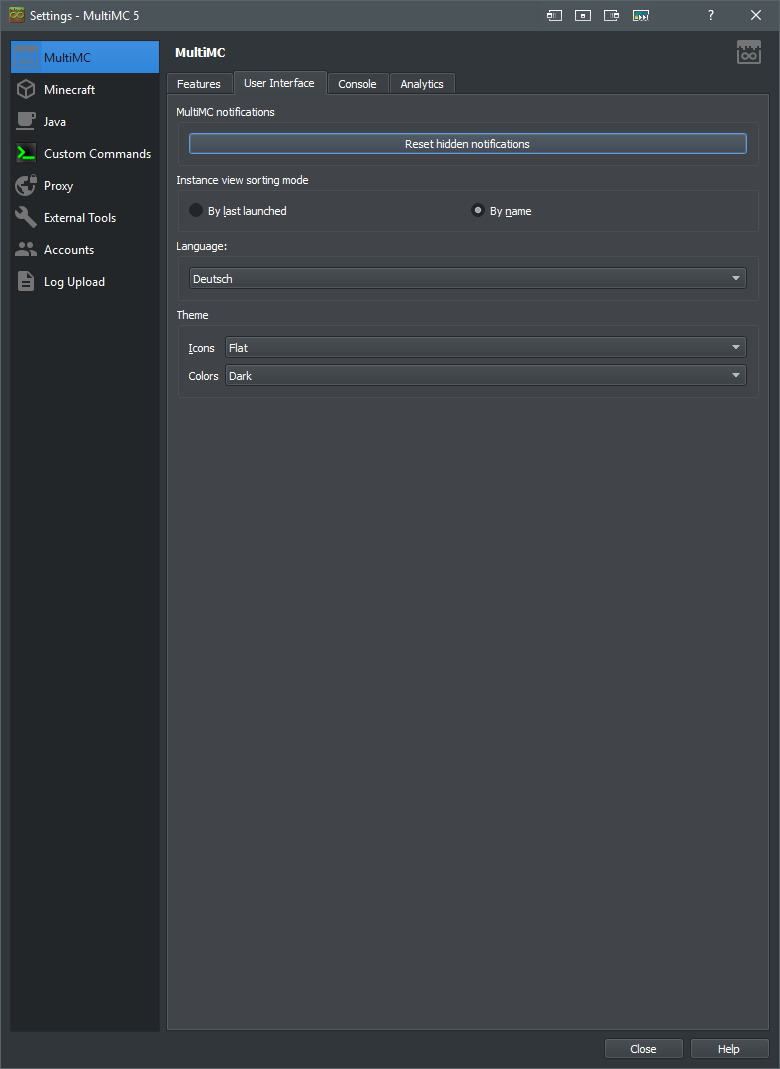The height and width of the screenshot is (1069, 780).
Task: Enable sorting instances by name
Action: (x=477, y=210)
